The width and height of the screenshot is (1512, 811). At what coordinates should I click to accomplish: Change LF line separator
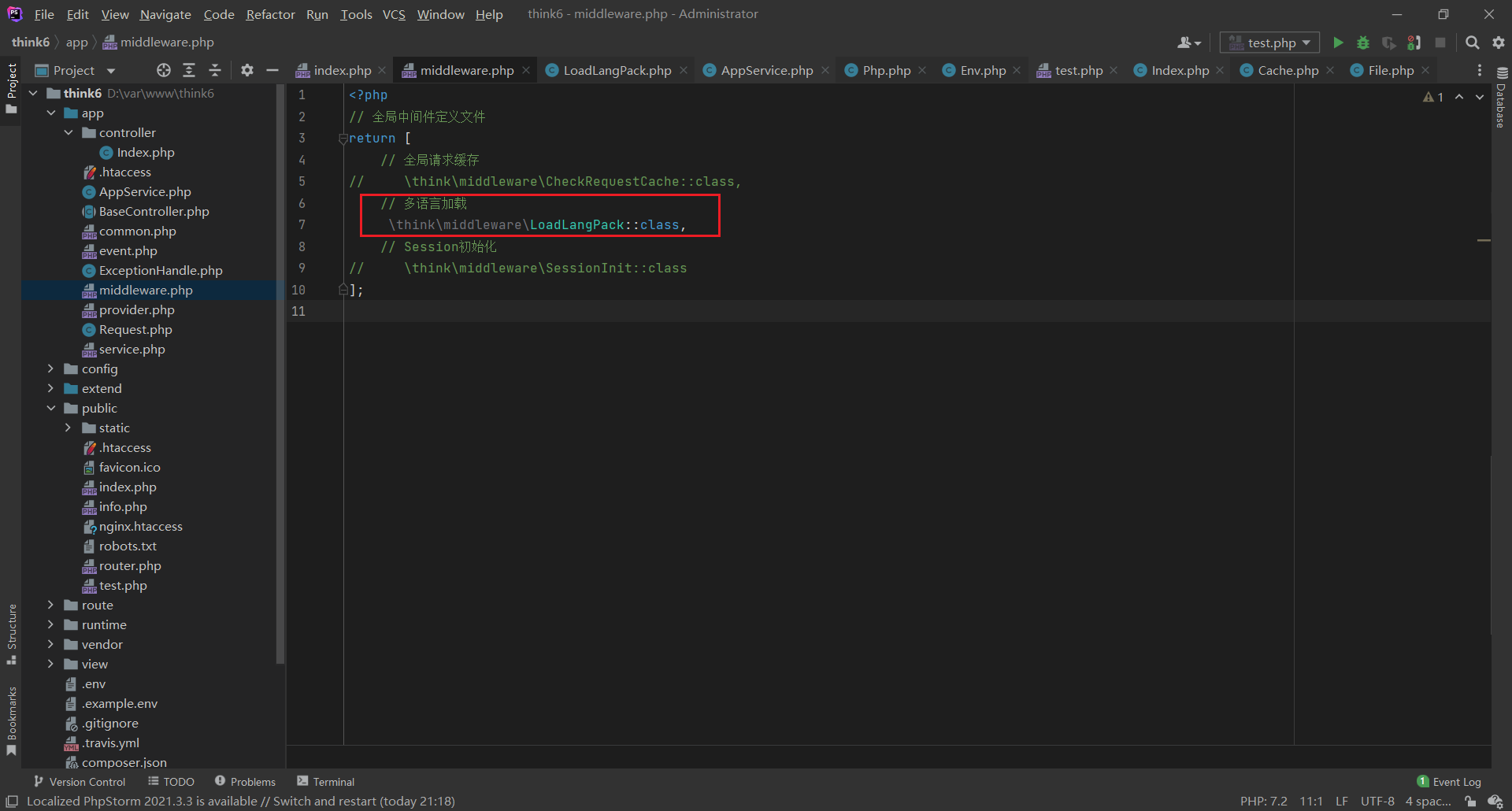[1342, 802]
